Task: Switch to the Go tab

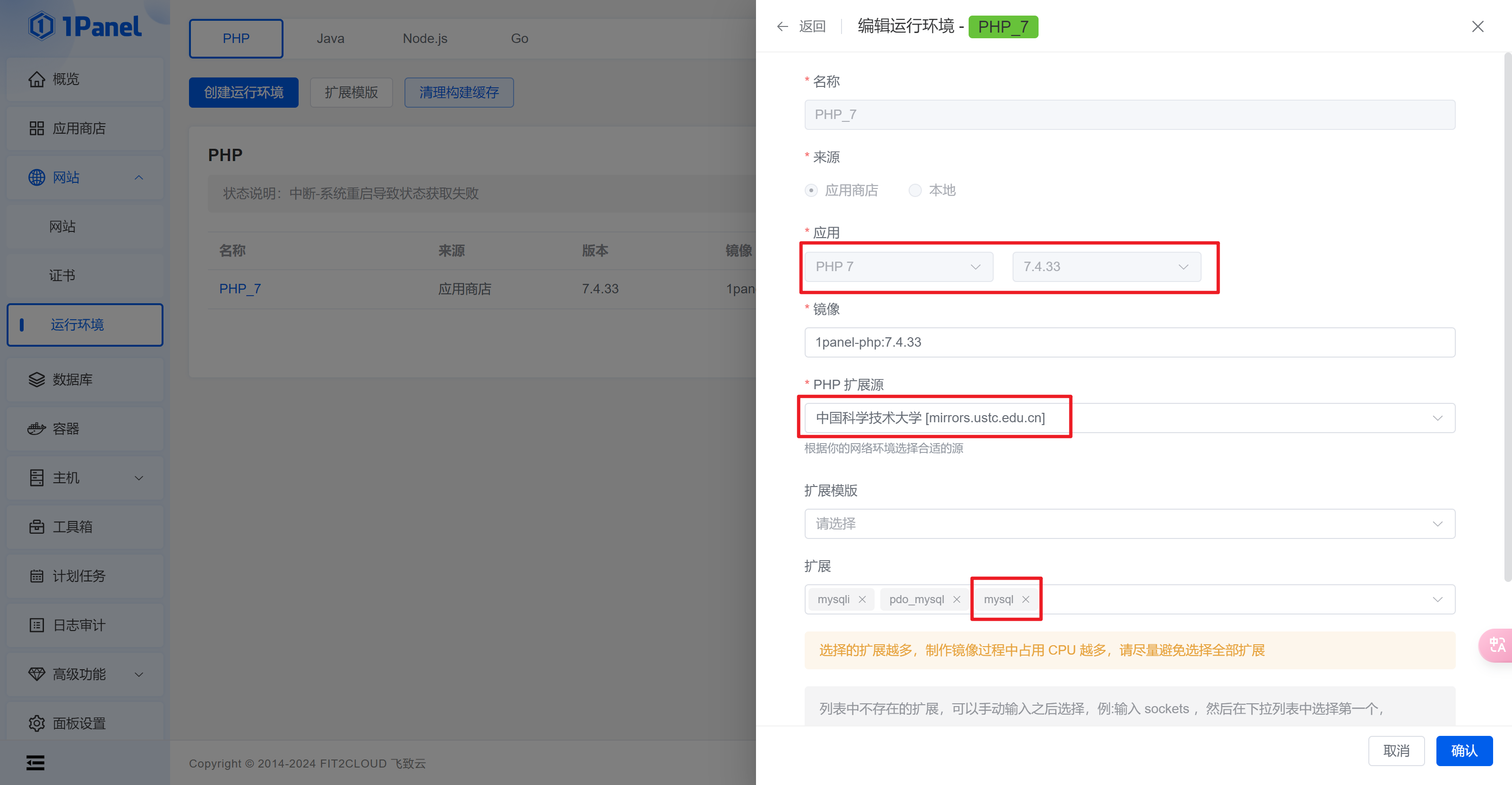Action: 519,38
